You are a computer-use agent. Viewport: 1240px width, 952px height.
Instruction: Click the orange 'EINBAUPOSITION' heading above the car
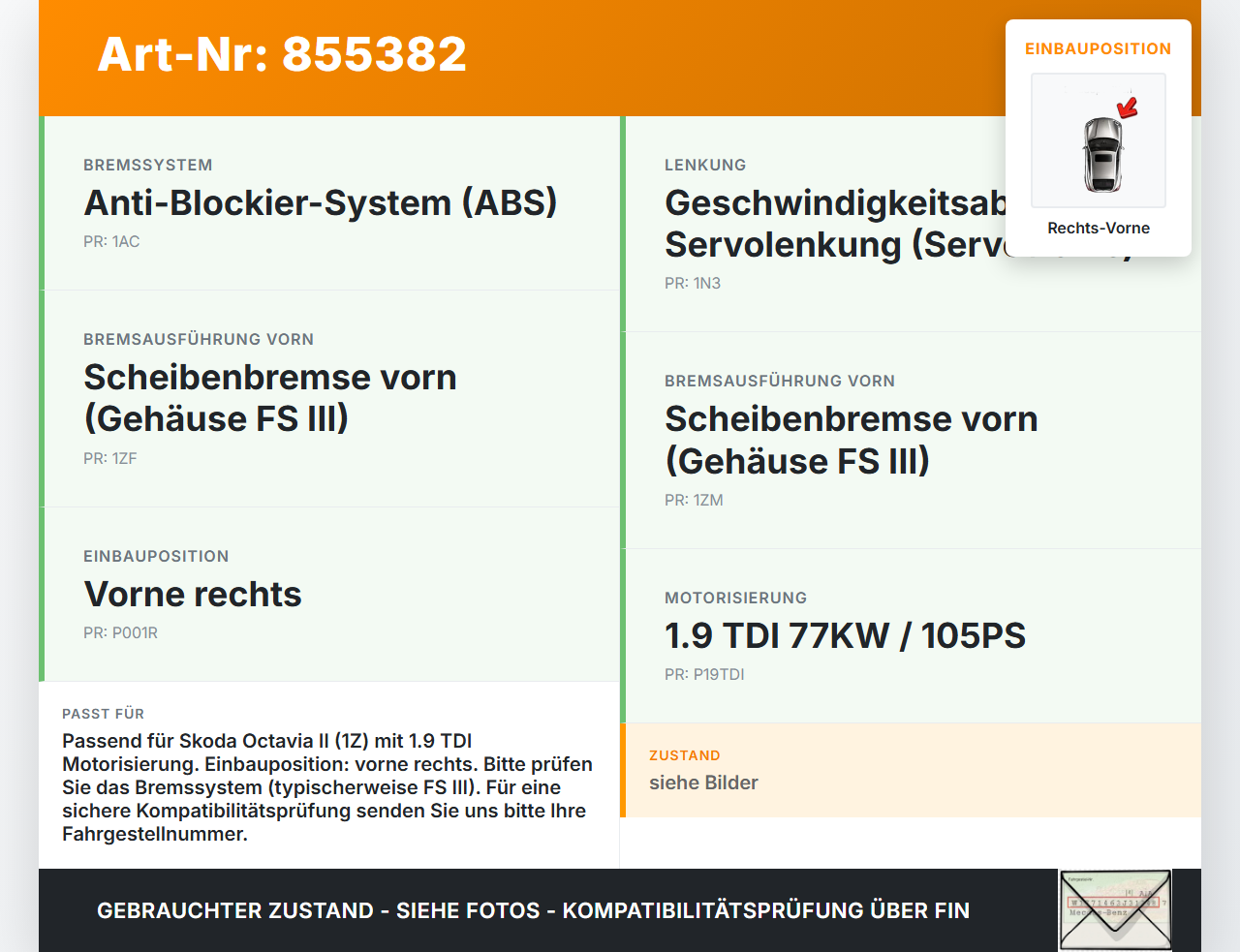[x=1099, y=48]
